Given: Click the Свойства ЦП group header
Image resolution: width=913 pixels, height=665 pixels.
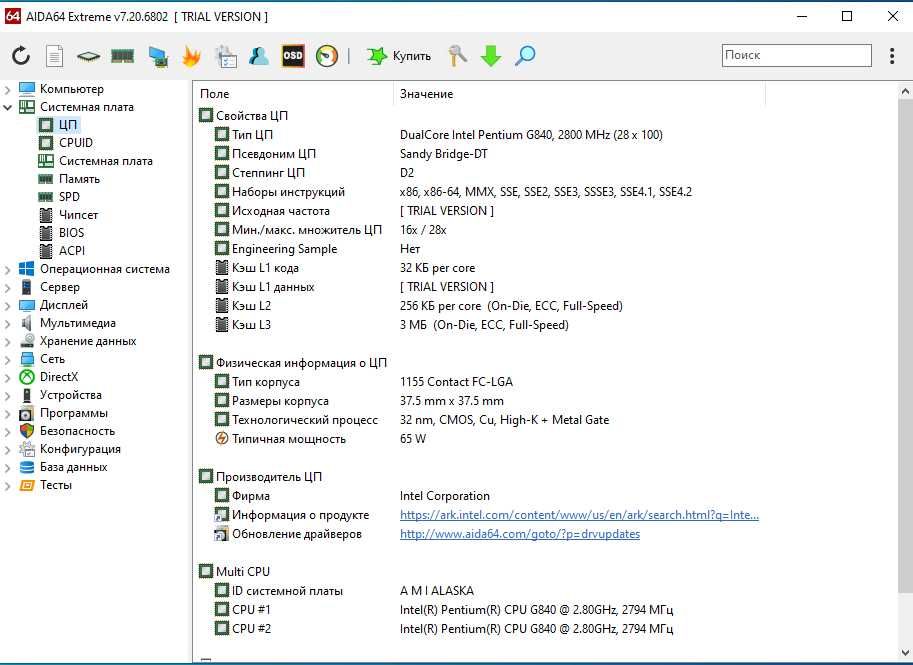Looking at the screenshot, I should pos(243,115).
